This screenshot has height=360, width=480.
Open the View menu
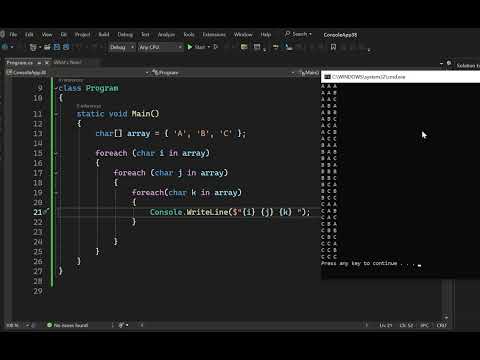click(47, 34)
